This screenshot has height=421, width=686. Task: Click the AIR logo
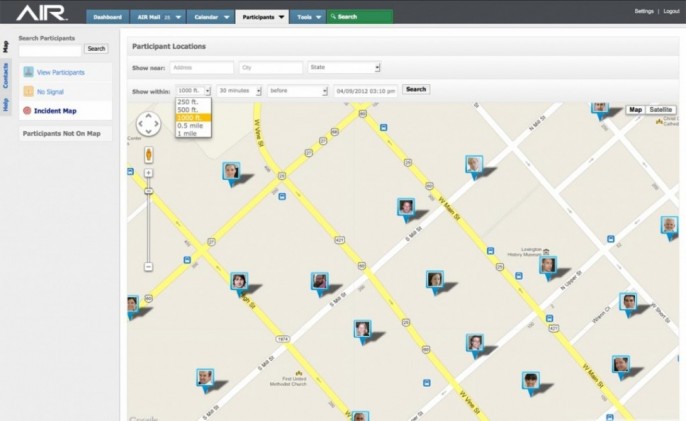tap(41, 13)
